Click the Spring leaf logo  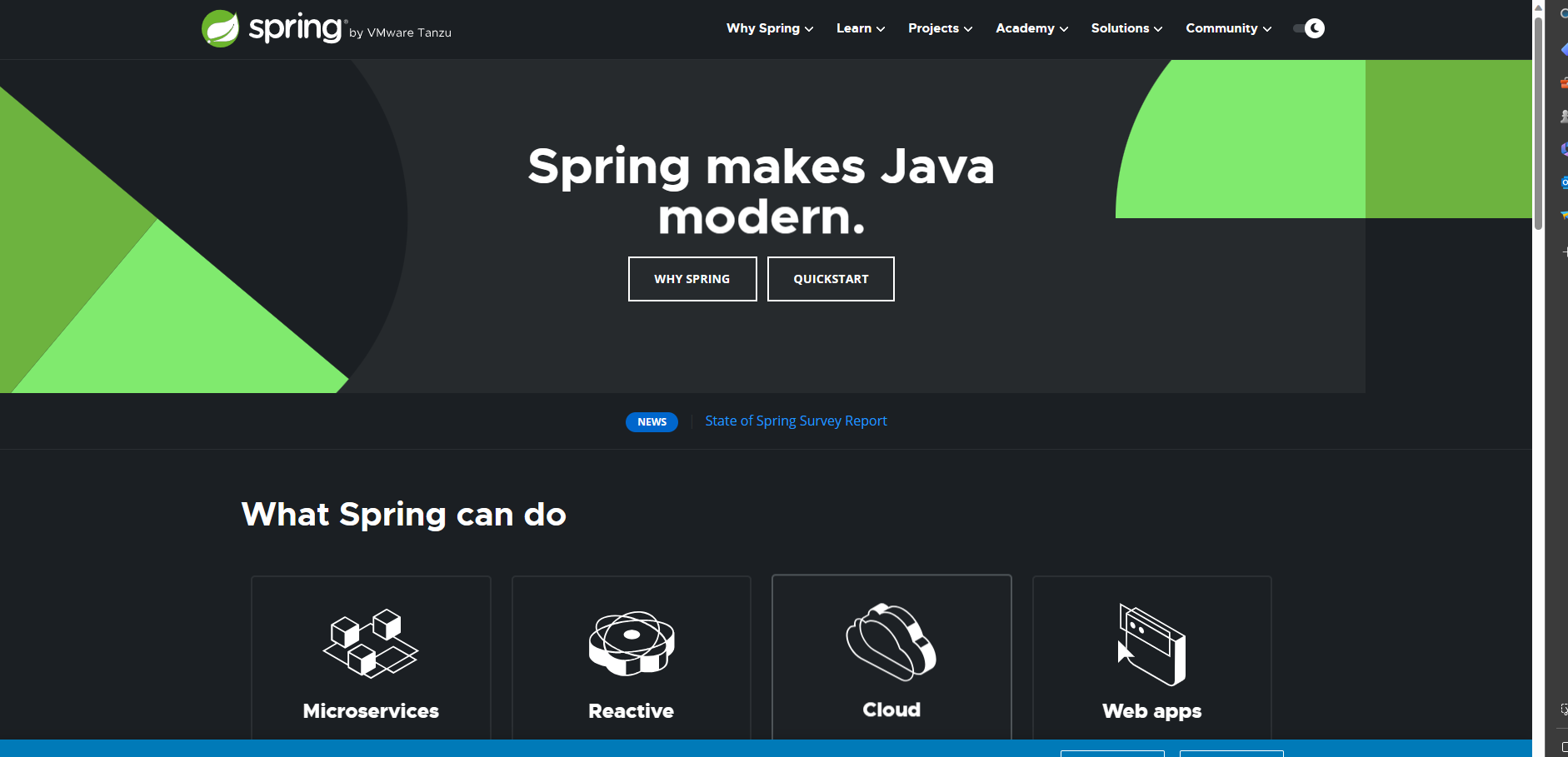(221, 28)
